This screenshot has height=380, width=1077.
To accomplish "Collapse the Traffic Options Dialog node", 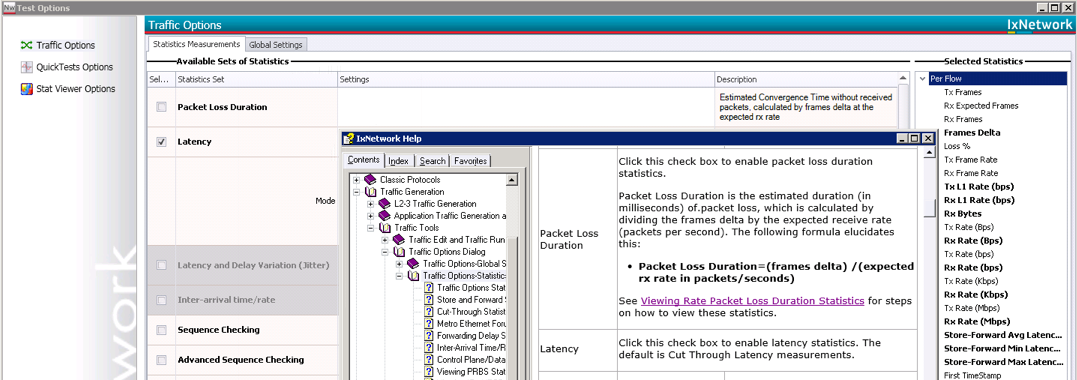I will [x=385, y=252].
